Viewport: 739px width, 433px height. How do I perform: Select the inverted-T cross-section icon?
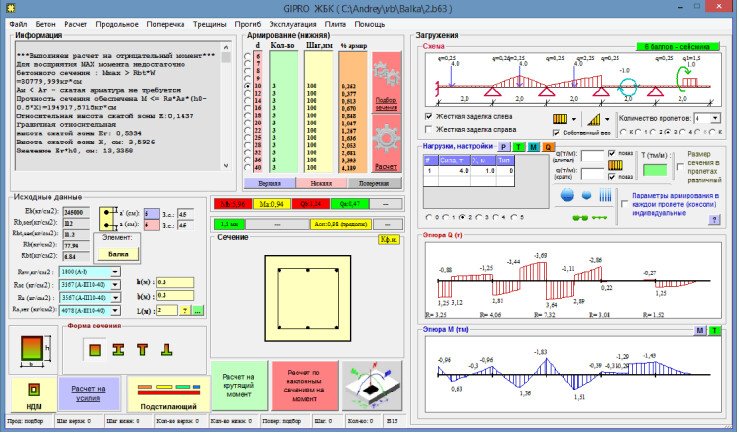(166, 349)
